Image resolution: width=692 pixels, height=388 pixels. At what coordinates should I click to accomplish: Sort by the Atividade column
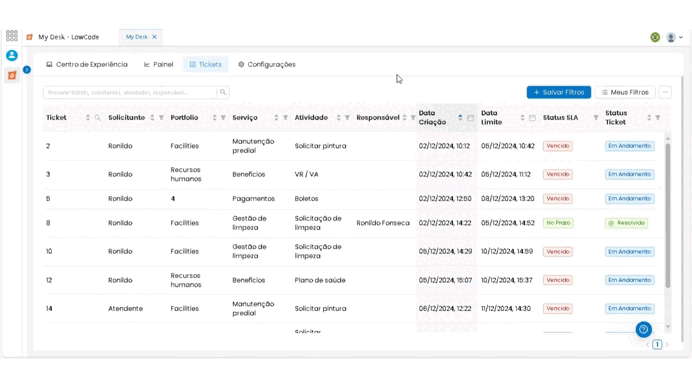click(338, 117)
